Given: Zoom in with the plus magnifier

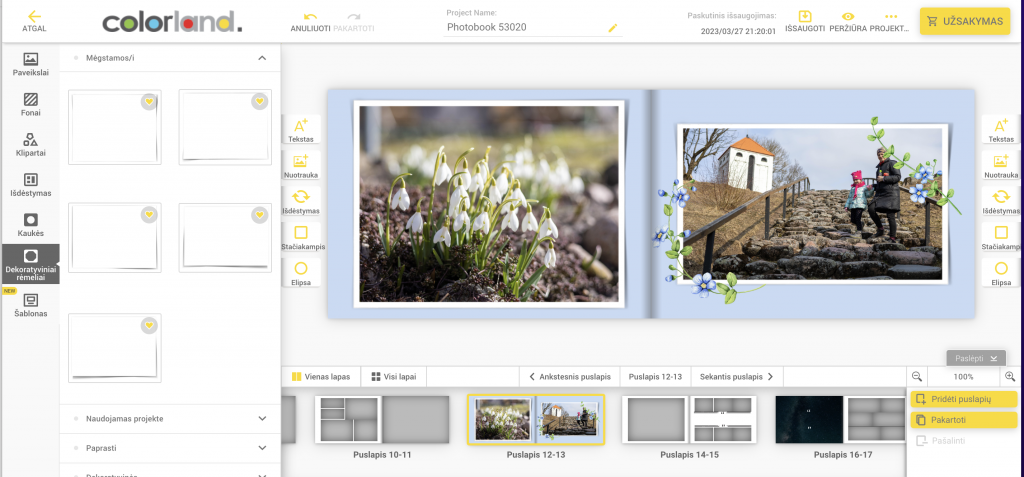Looking at the screenshot, I should [x=1010, y=376].
